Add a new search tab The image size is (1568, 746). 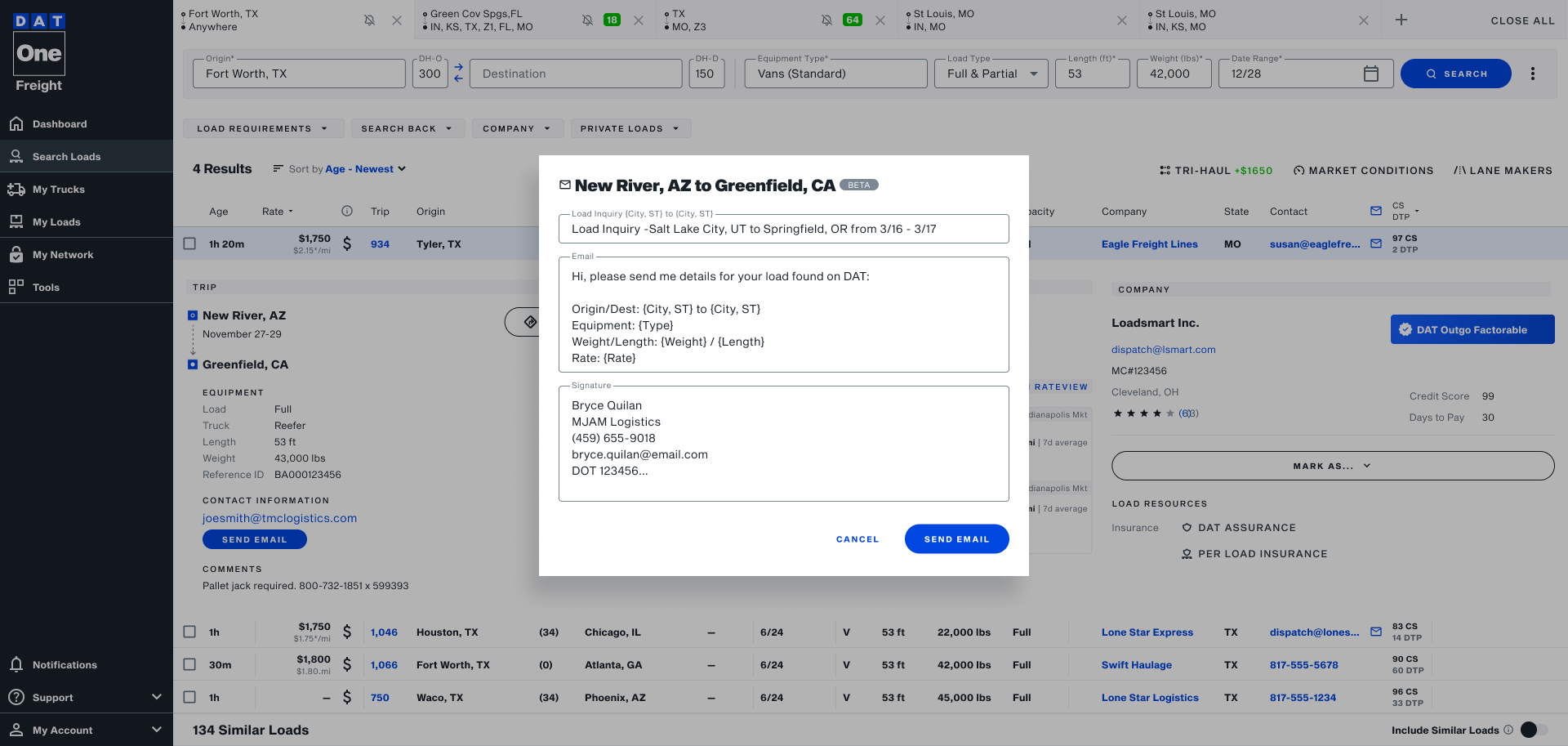(1401, 20)
